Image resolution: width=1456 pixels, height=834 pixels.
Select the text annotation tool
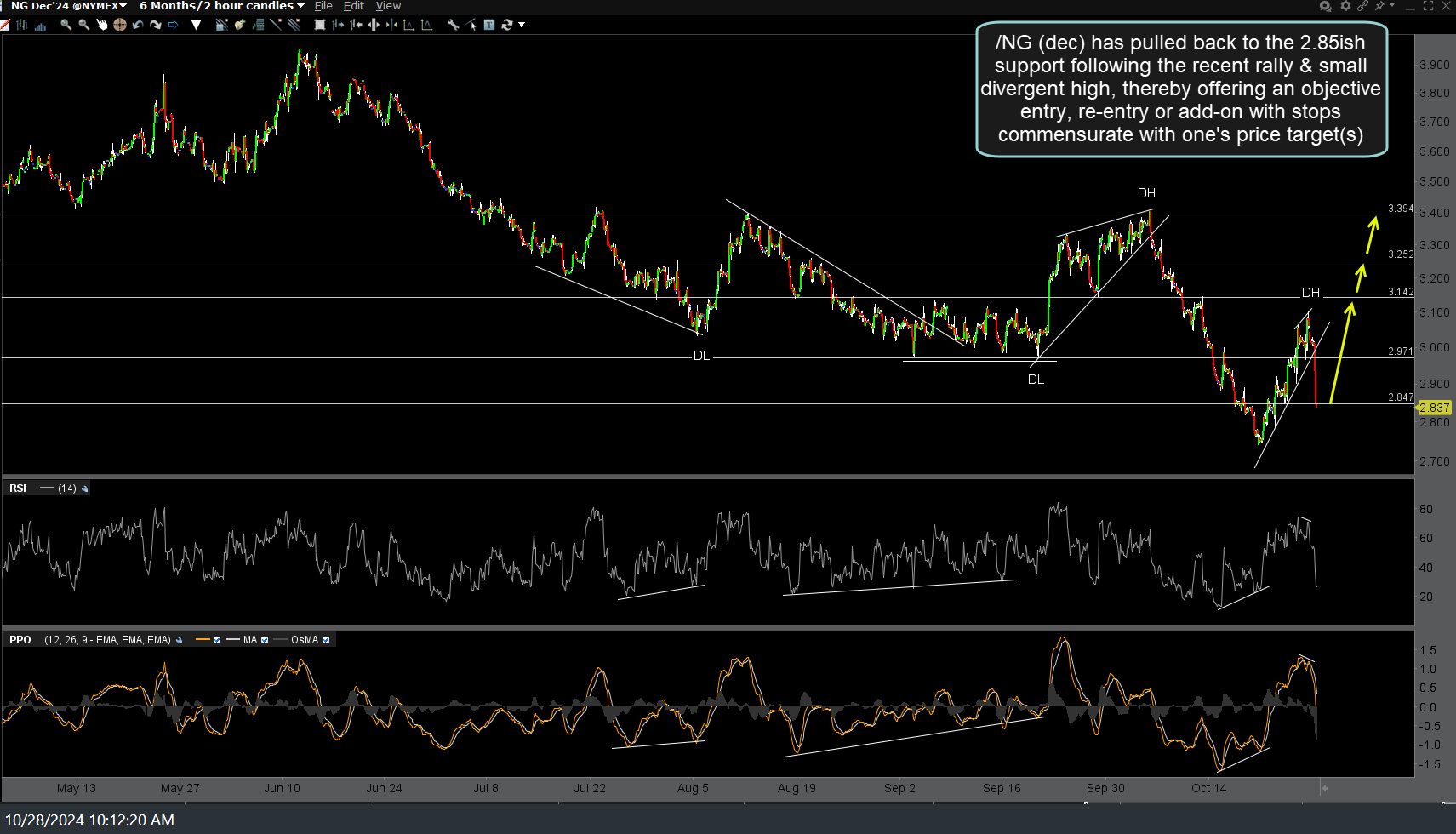[x=489, y=25]
